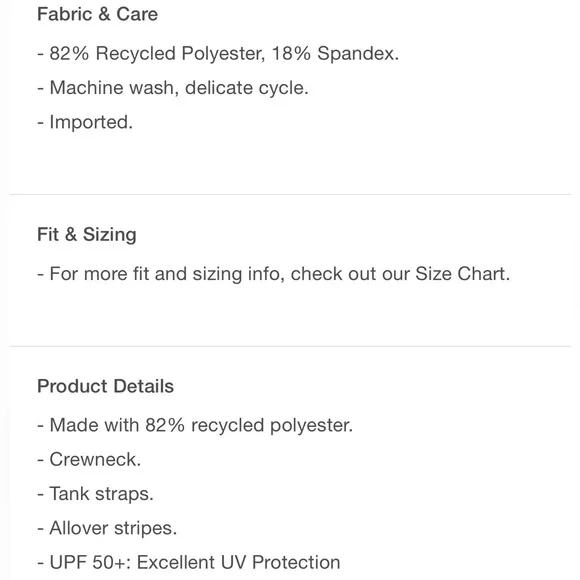Click the UPF 50+ Excellent UV Protection line
This screenshot has width=580, height=580.
coord(189,562)
